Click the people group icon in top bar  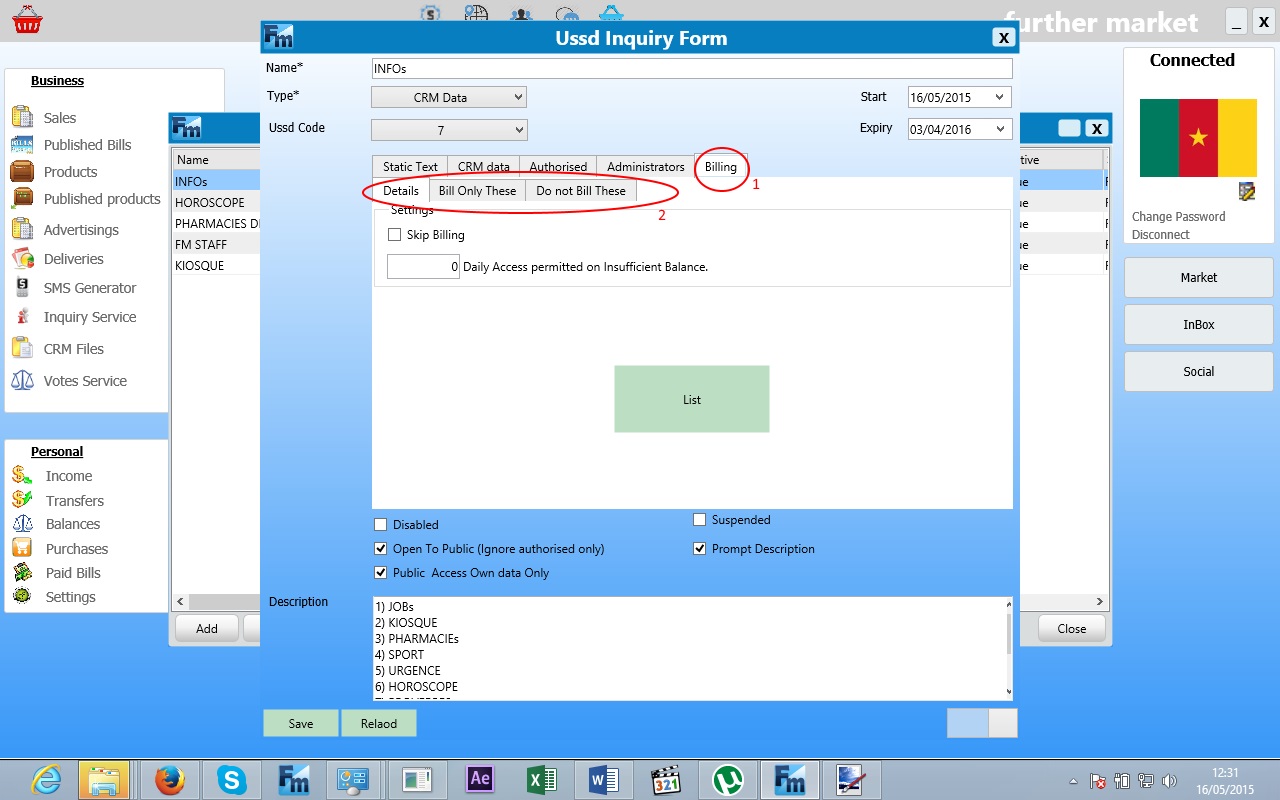(x=520, y=14)
